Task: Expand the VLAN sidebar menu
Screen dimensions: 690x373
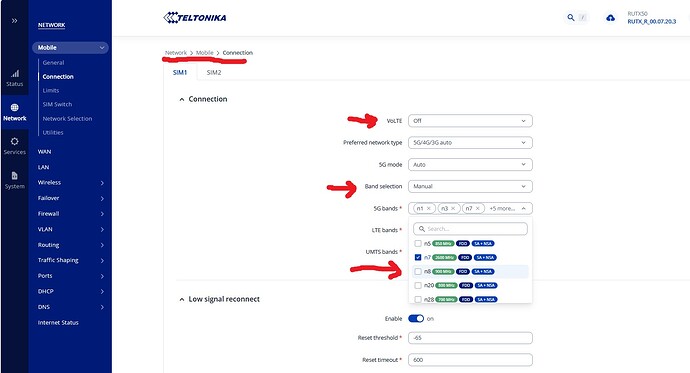Action: [x=102, y=230]
